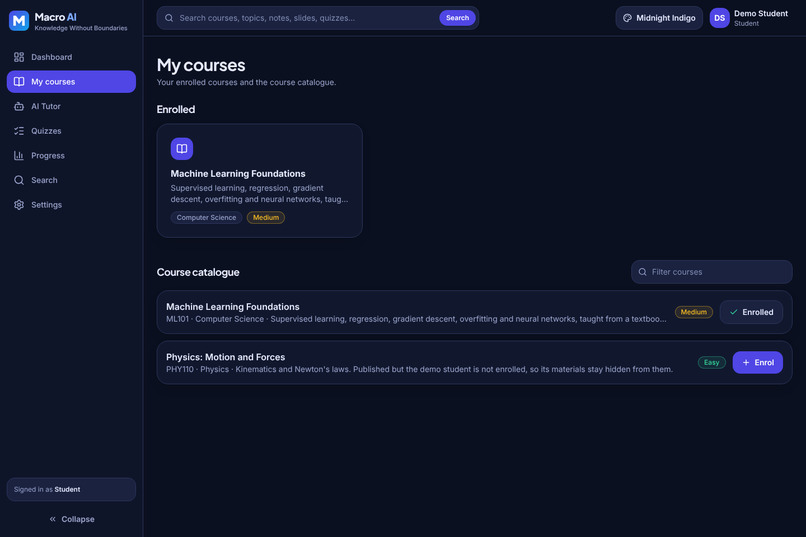
Task: Open Search from the sidebar menu
Action: point(71,180)
